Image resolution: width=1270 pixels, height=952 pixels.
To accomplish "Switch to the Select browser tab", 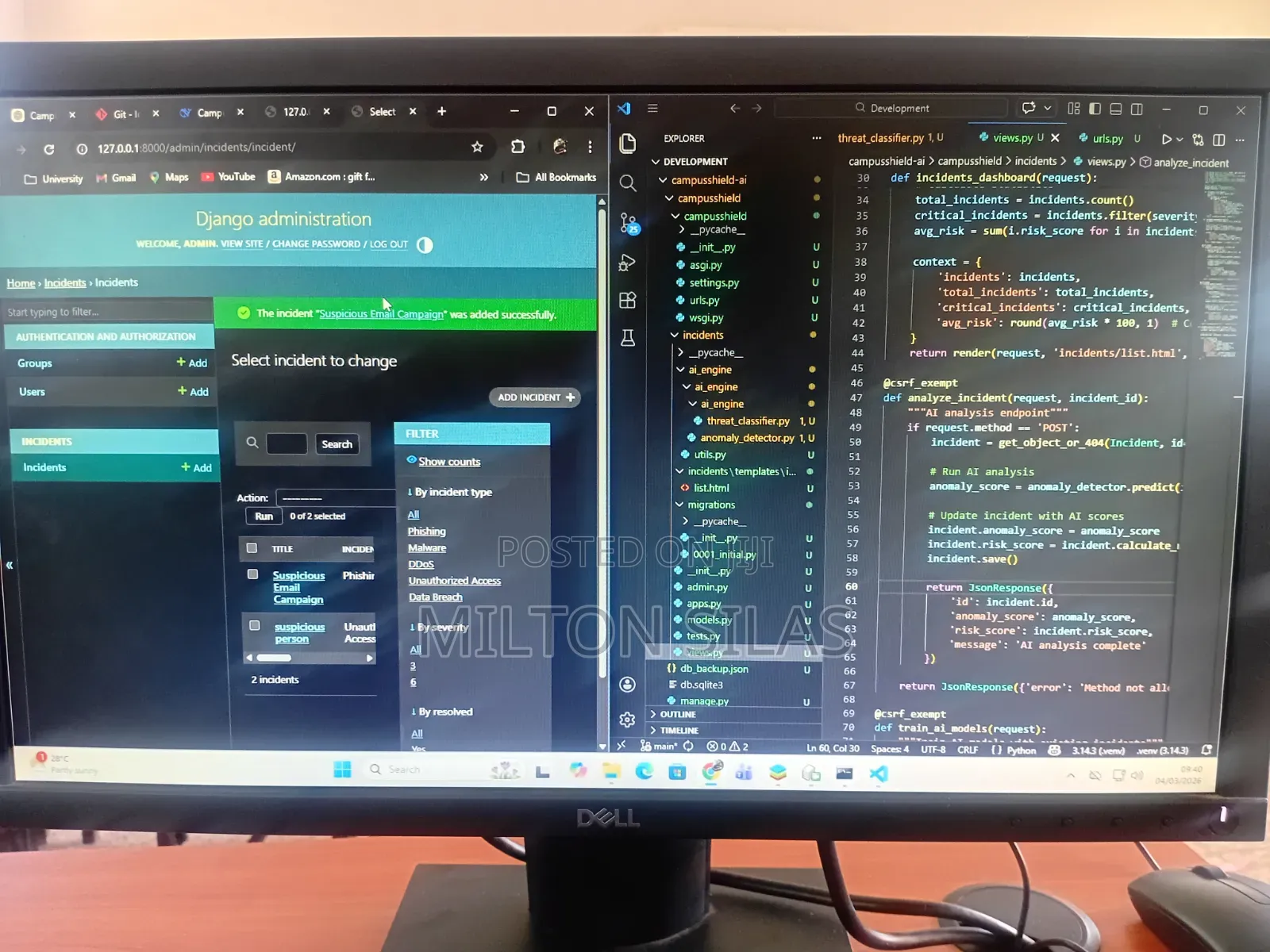I will (x=383, y=112).
